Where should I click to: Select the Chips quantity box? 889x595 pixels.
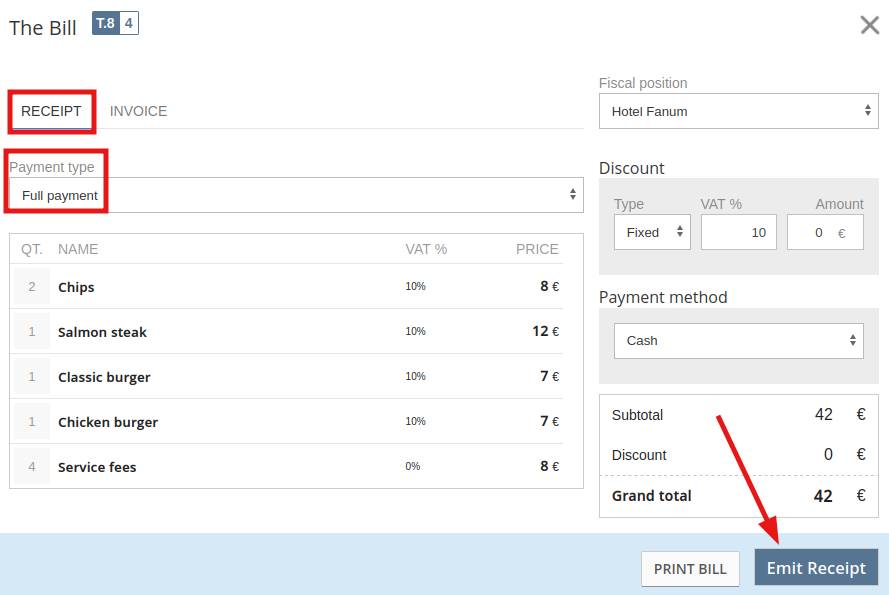click(32, 287)
